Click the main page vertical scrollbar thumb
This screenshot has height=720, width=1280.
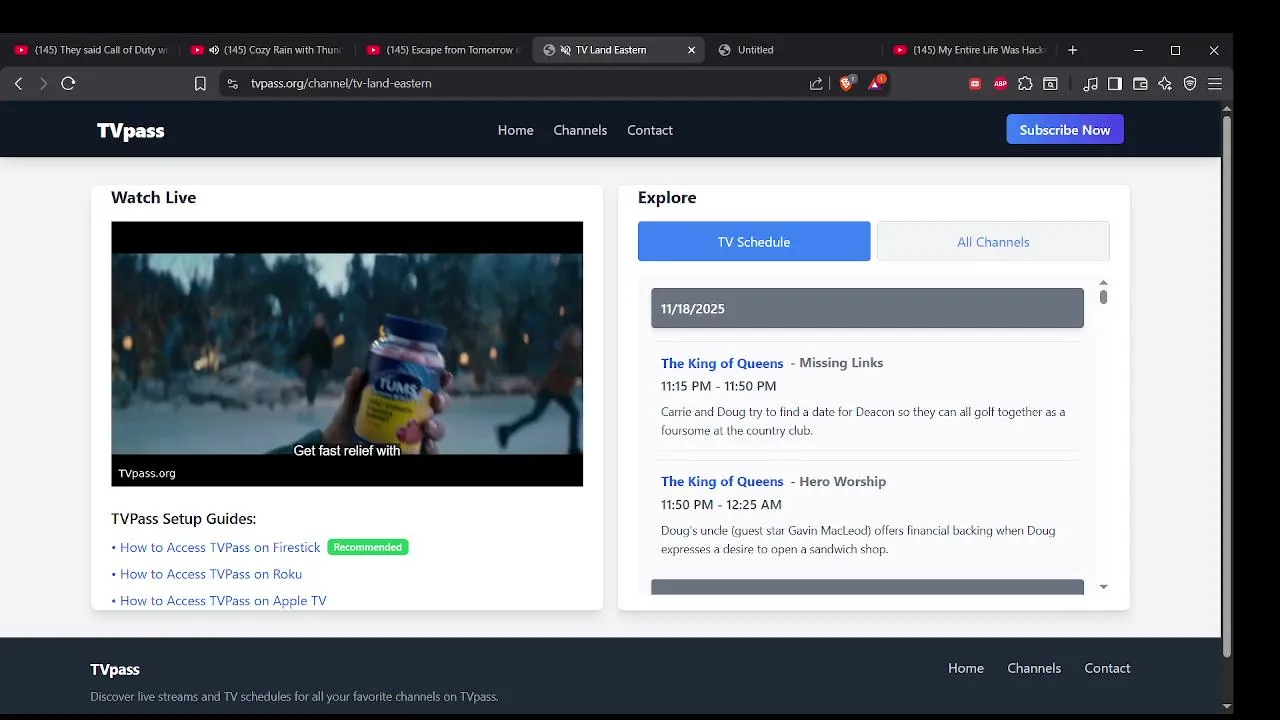[x=1227, y=385]
